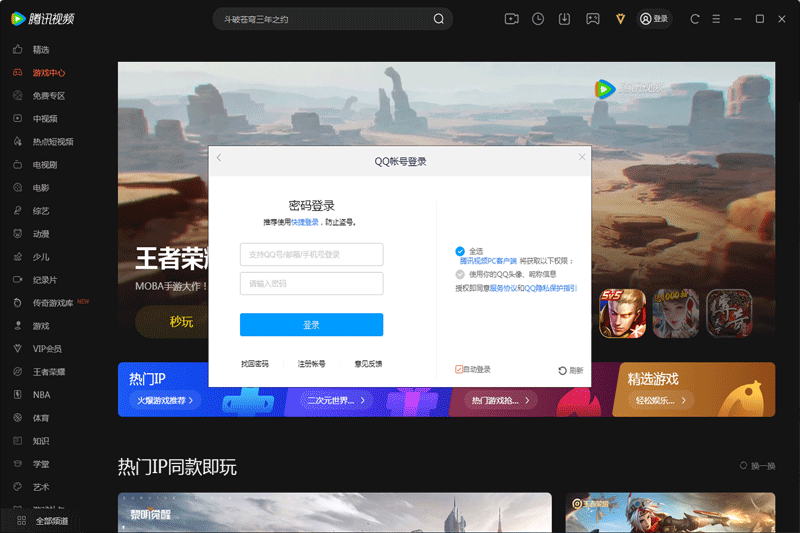Open the hamburger main menu icon

[x=717, y=19]
